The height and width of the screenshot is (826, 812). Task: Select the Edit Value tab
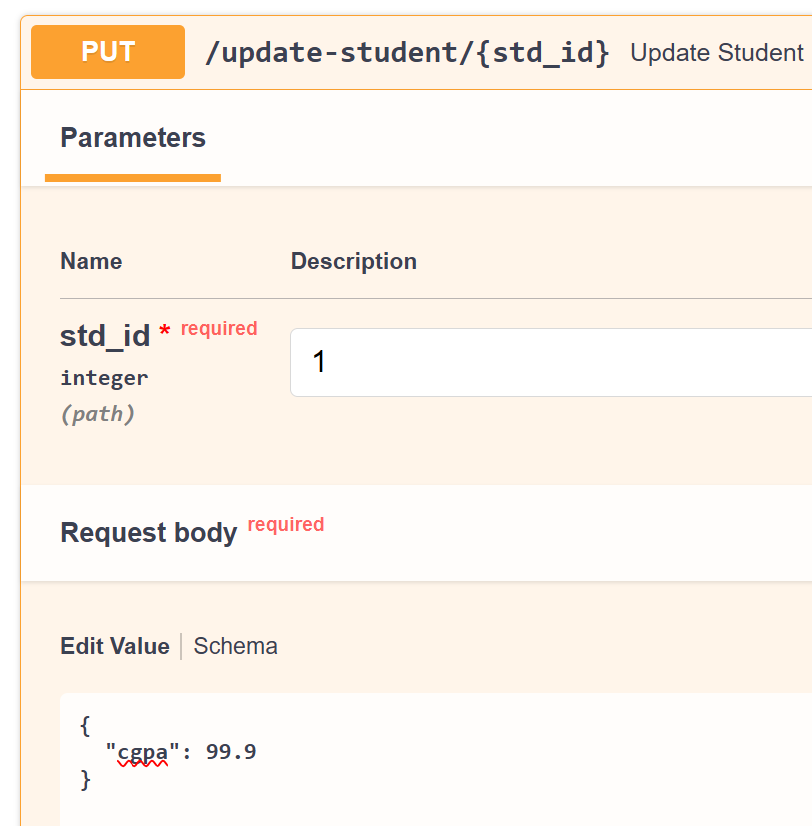click(115, 646)
